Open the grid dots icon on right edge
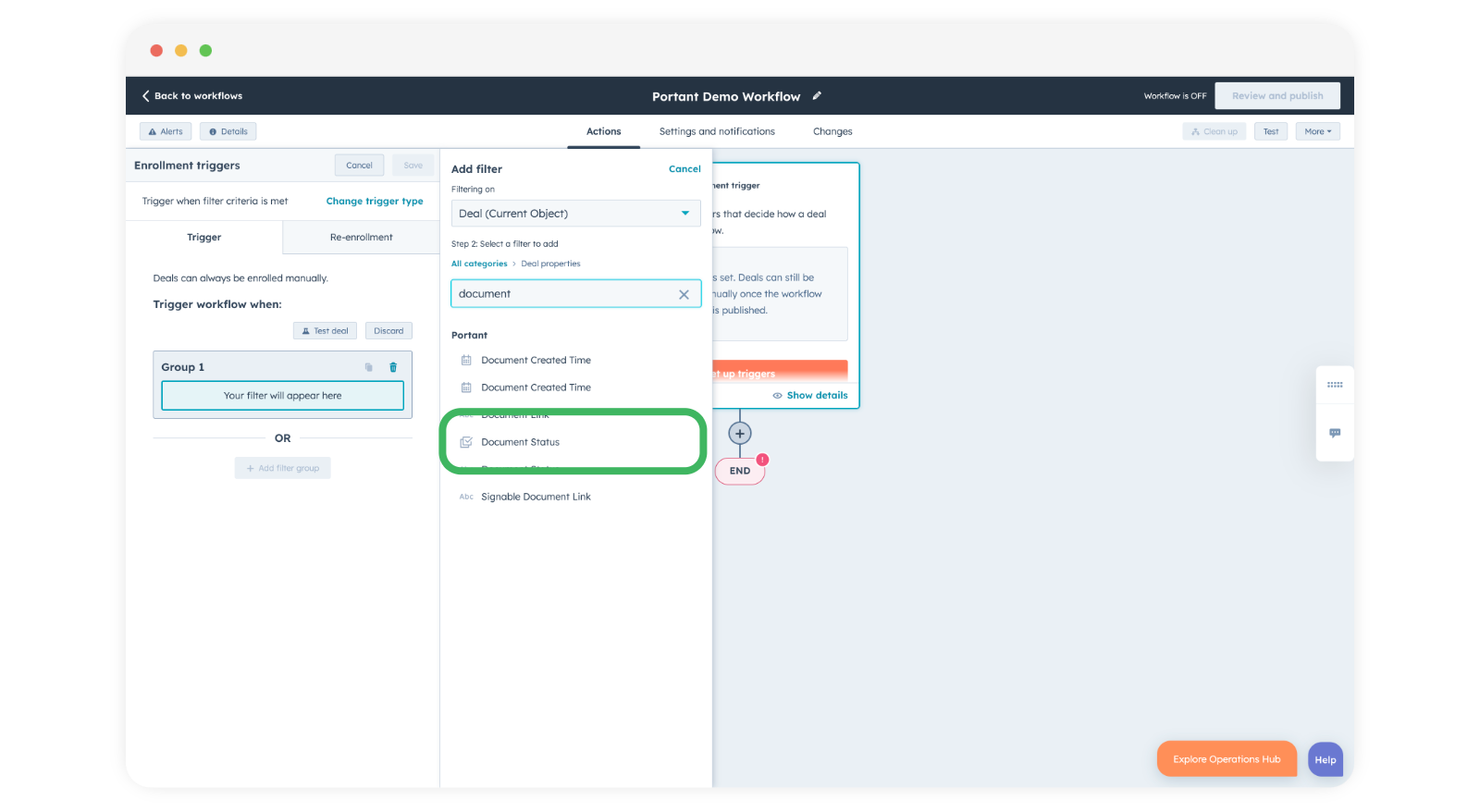Viewport: 1480px width, 812px height. pyautogui.click(x=1334, y=385)
